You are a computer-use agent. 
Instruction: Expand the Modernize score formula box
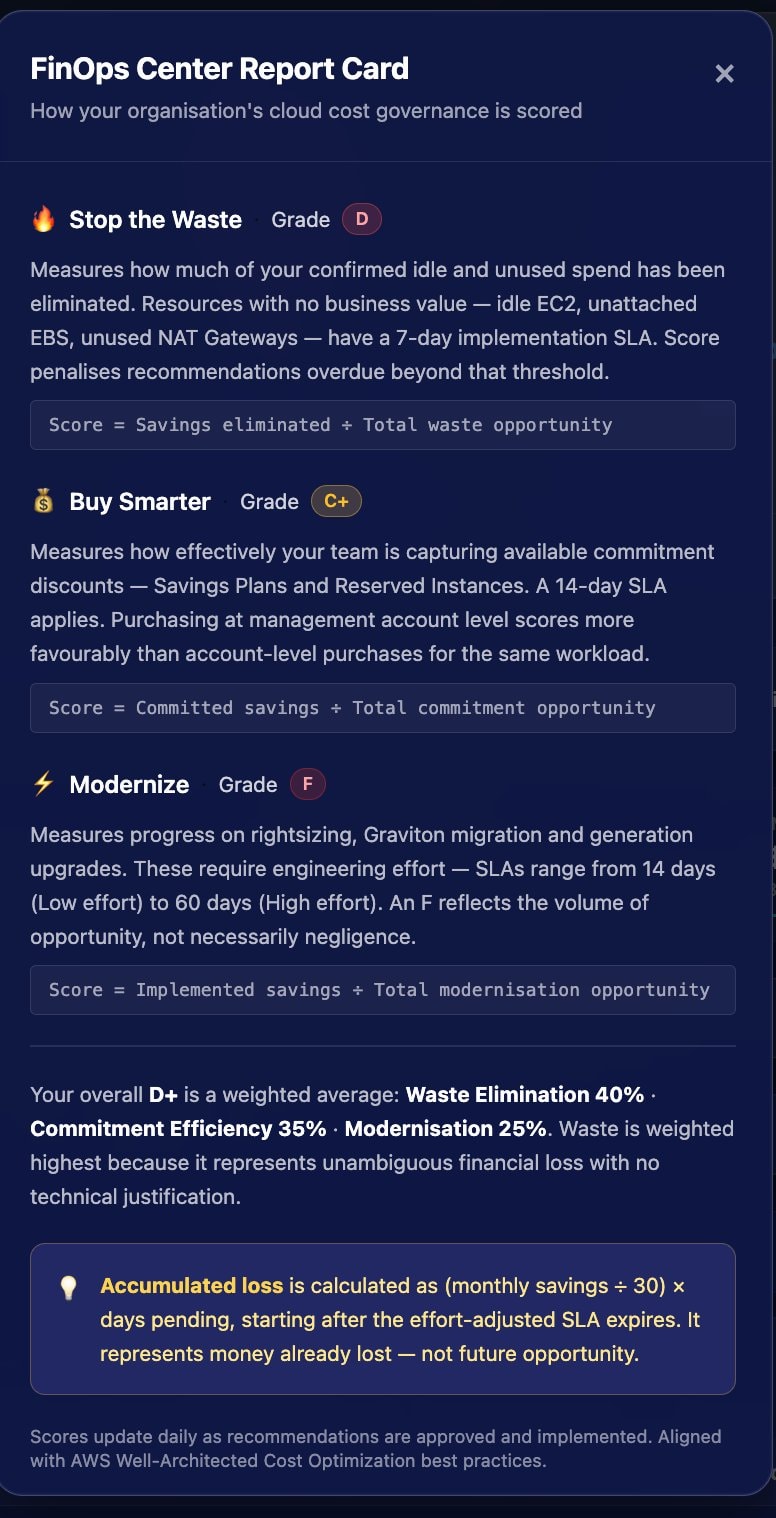coord(383,989)
